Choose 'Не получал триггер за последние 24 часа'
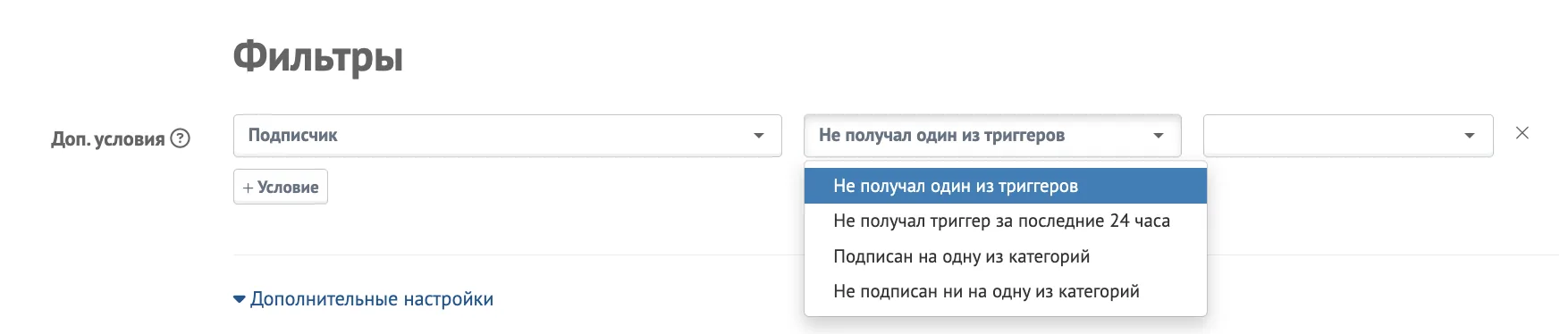Image resolution: width=1568 pixels, height=334 pixels. click(x=1006, y=221)
